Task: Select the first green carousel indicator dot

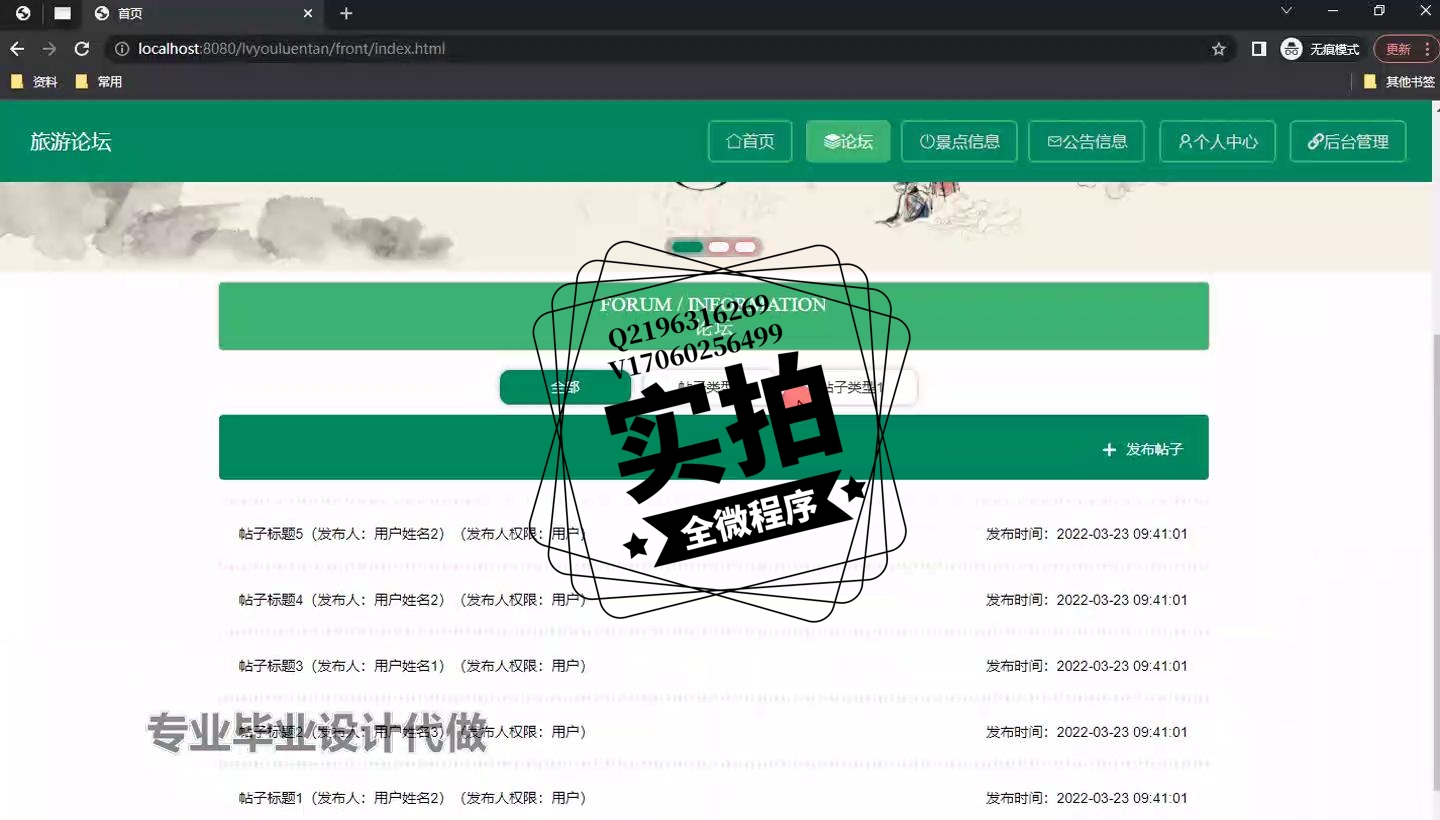Action: pos(688,247)
